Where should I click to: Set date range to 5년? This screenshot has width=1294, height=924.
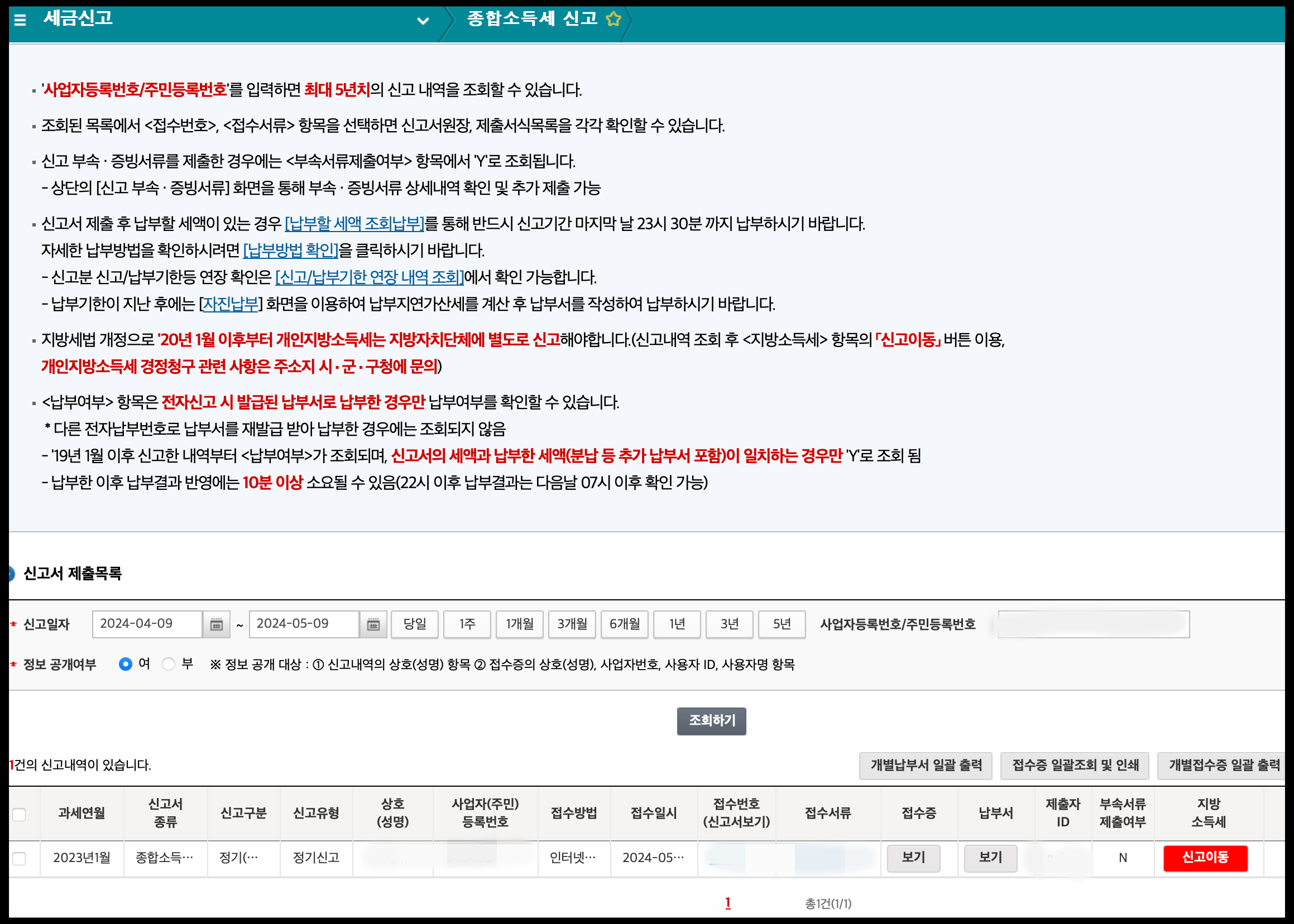782,624
